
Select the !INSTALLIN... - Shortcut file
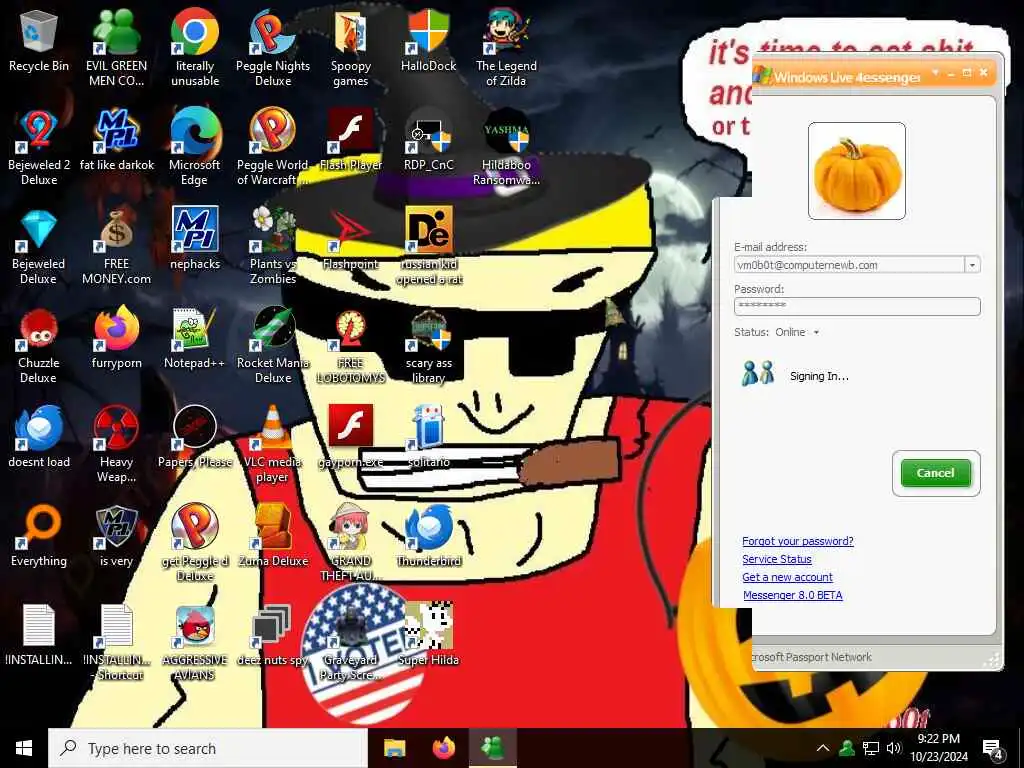[117, 643]
